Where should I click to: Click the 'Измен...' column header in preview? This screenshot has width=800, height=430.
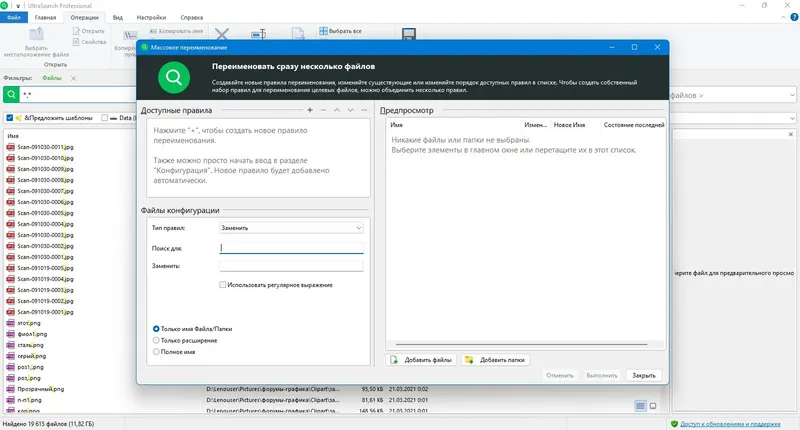pos(535,125)
